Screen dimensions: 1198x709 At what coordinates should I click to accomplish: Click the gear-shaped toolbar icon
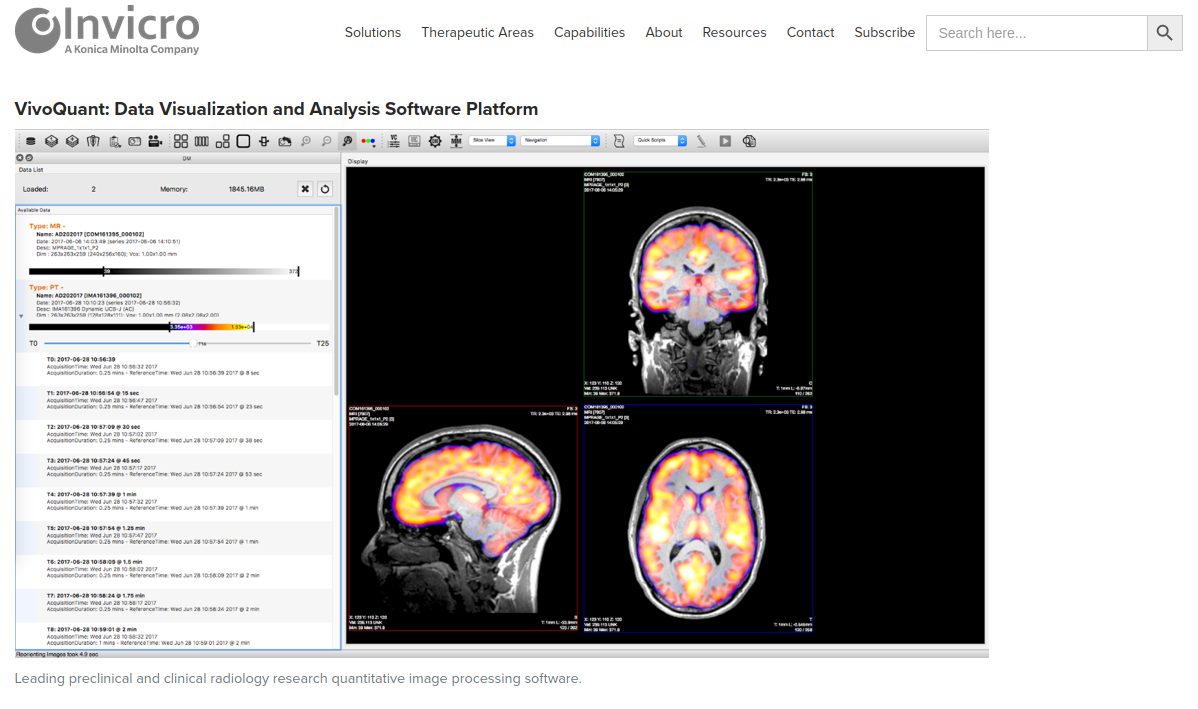click(x=435, y=141)
